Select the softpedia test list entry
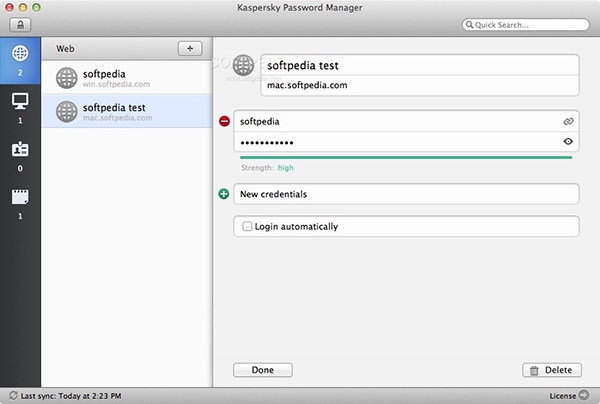This screenshot has height=404, width=600. pyautogui.click(x=127, y=111)
